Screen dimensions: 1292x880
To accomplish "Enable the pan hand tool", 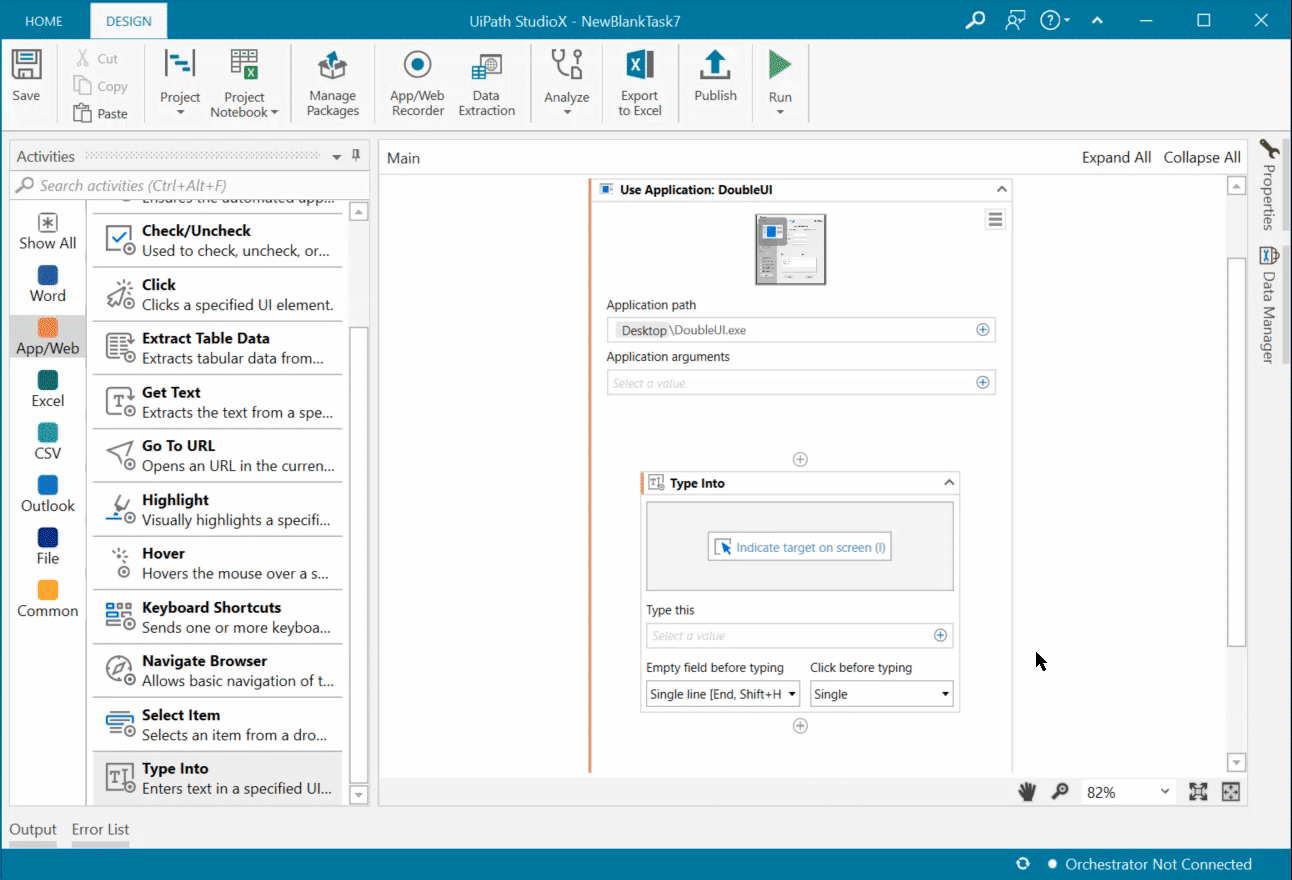I will [1027, 792].
